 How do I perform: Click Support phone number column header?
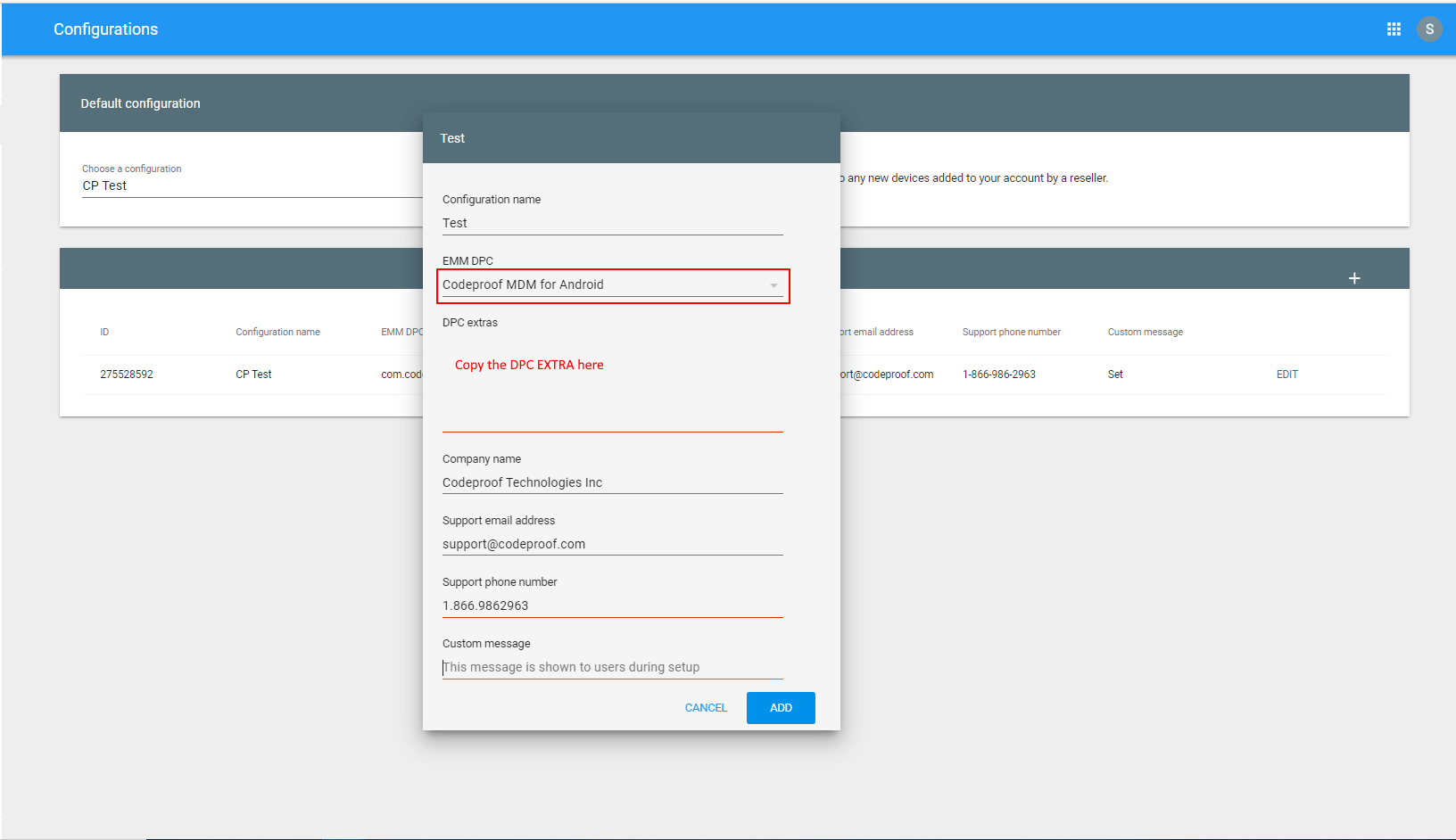(1012, 332)
